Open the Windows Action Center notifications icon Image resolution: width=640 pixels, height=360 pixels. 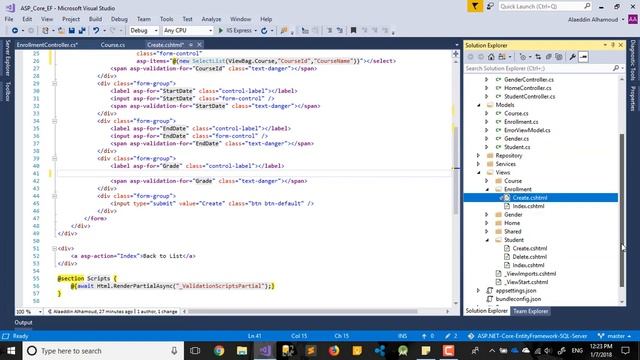click(625, 351)
